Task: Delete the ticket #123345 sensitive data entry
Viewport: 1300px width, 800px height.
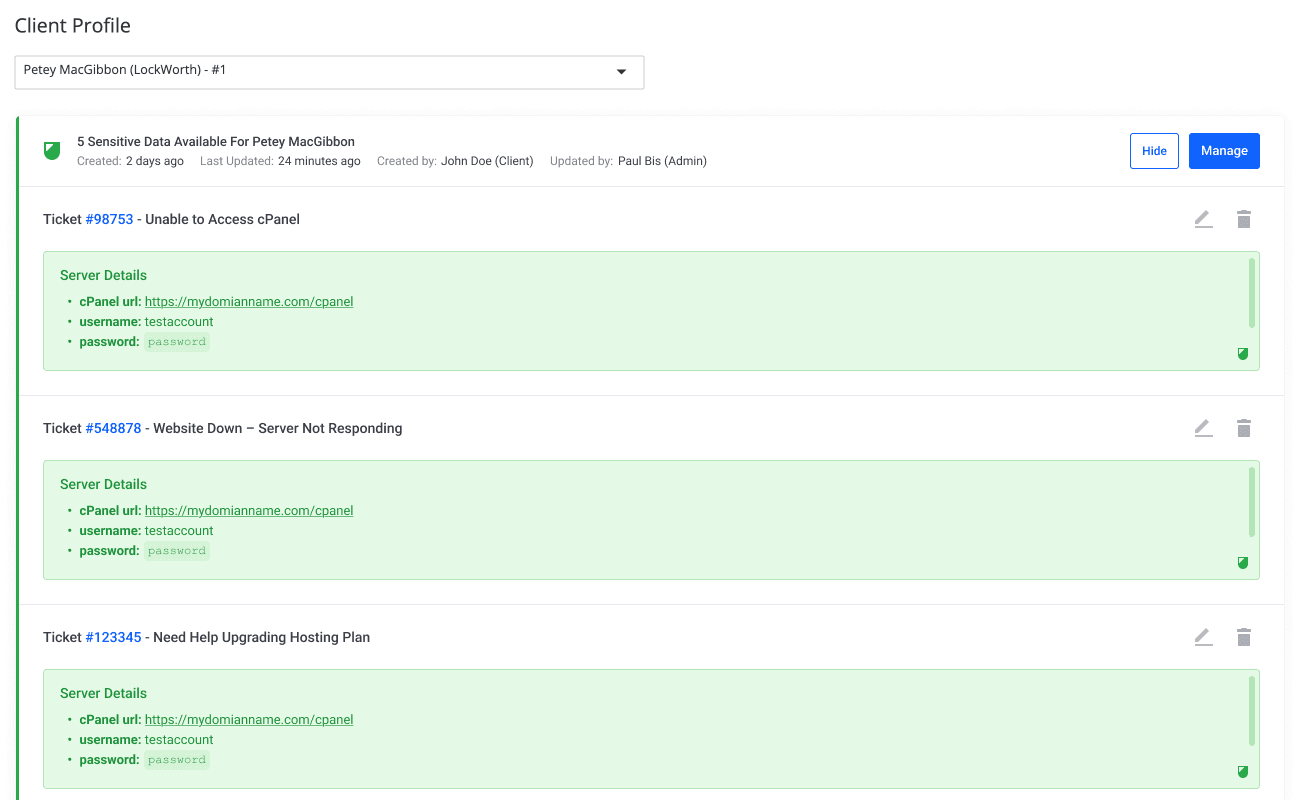Action: click(1244, 637)
